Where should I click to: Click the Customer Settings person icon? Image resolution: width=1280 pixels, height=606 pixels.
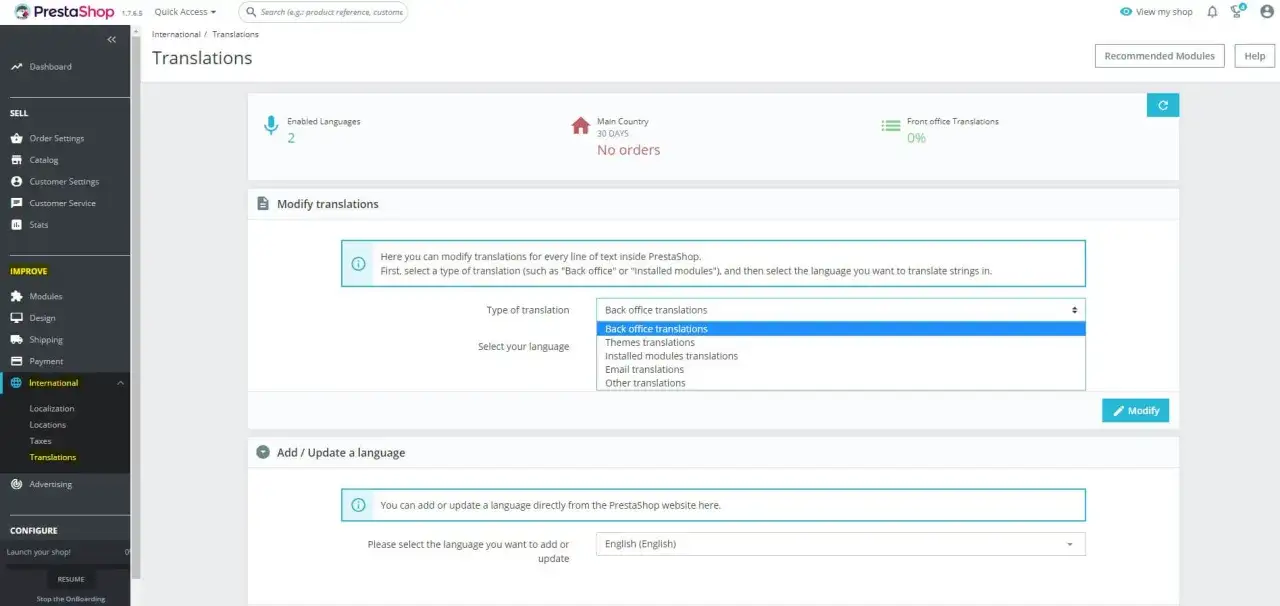point(16,182)
